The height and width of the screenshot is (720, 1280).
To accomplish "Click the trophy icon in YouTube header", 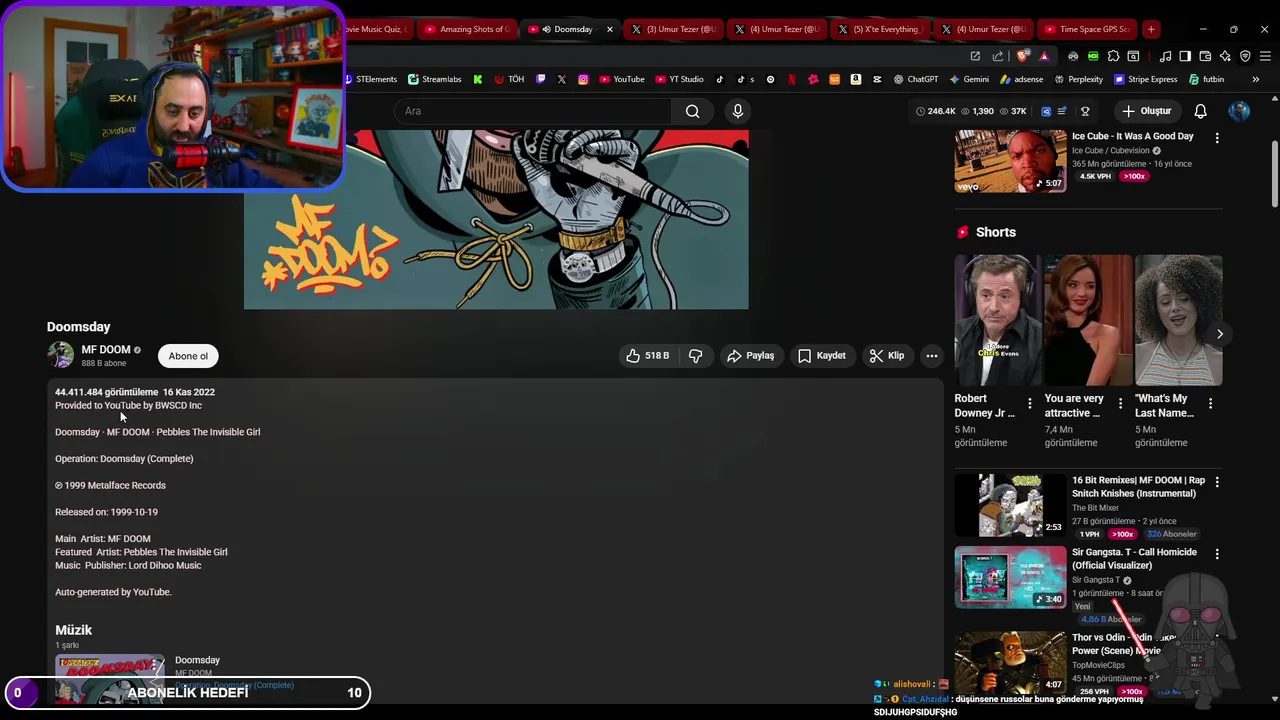I will tap(1085, 111).
